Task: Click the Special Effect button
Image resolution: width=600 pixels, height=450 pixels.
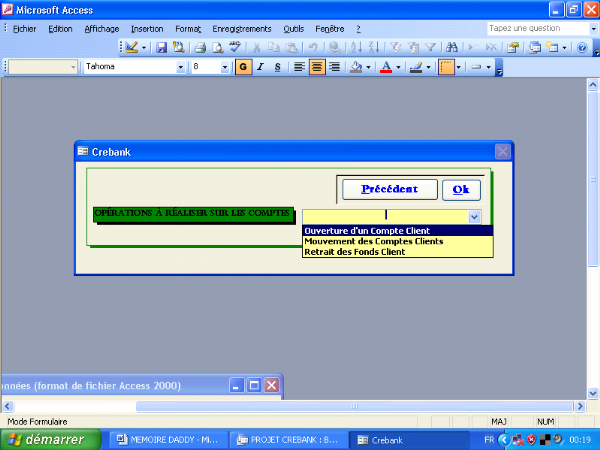Action: pyautogui.click(x=476, y=67)
